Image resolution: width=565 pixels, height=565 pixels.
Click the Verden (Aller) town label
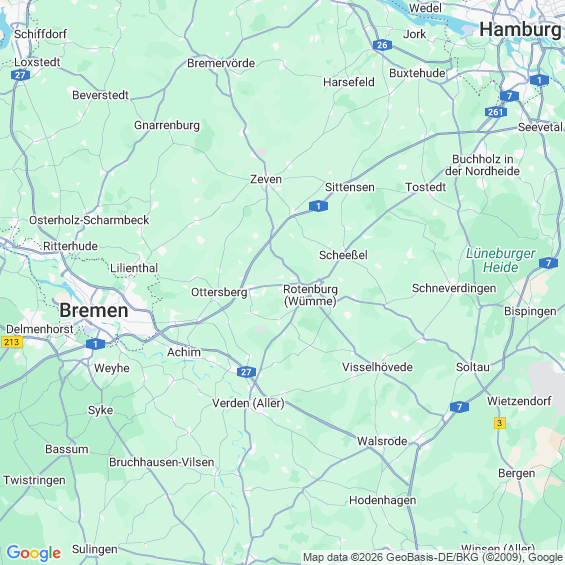pyautogui.click(x=248, y=403)
